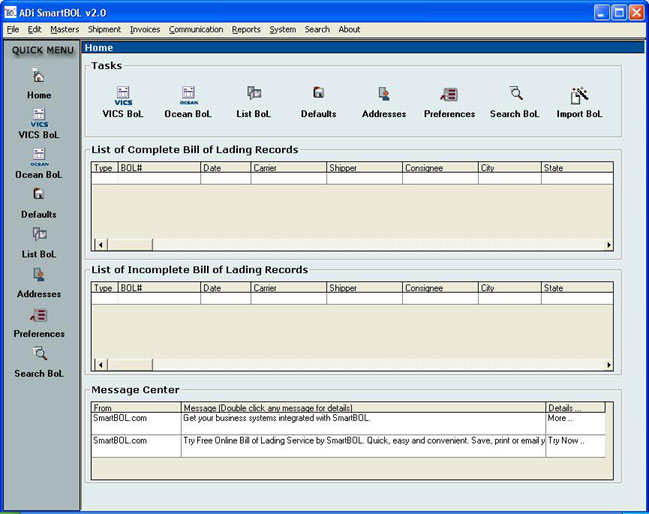The height and width of the screenshot is (514, 649).
Task: Sort Complete records by Consignee column header
Action: (440, 168)
